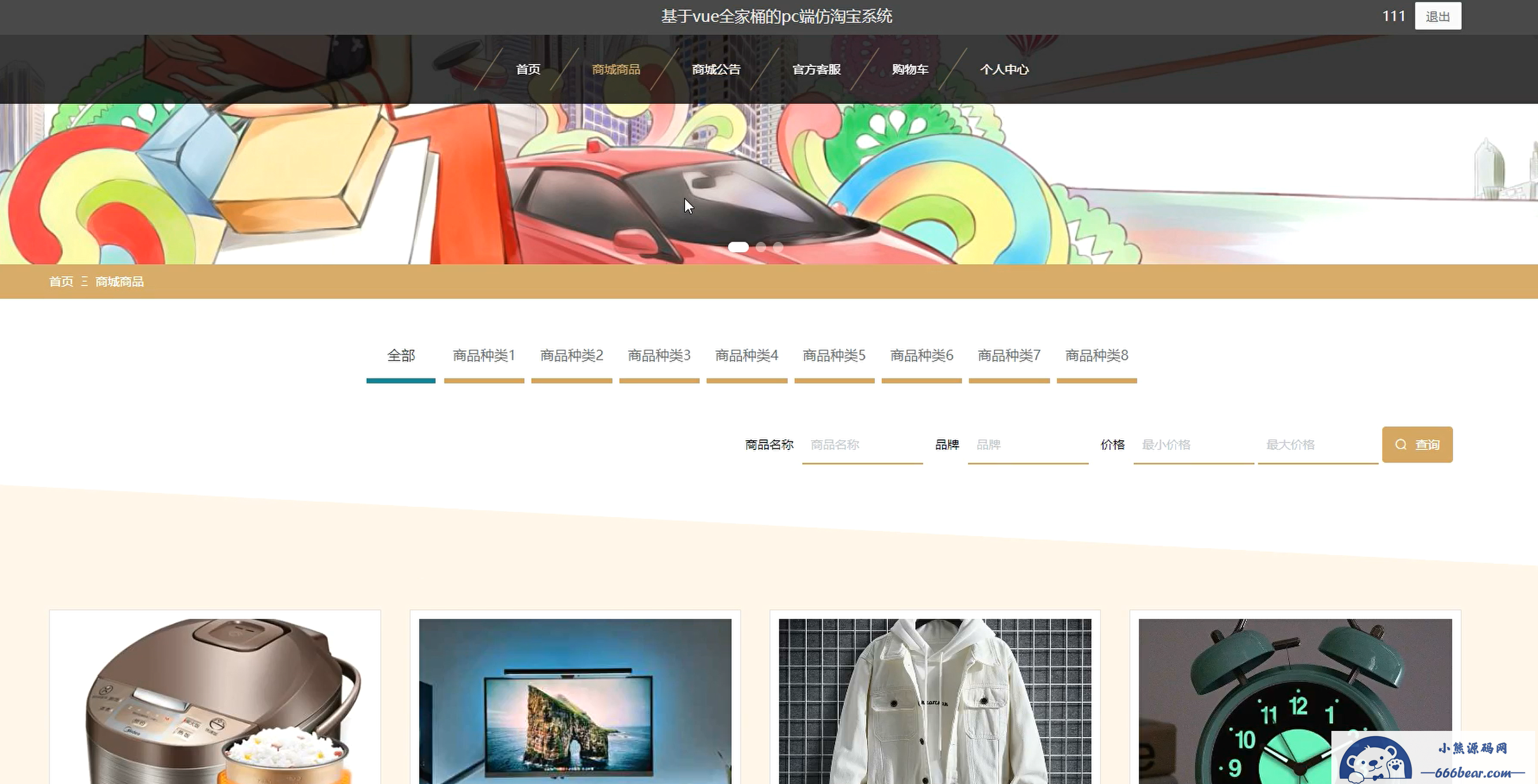This screenshot has height=784, width=1538.
Task: Go to 商城公告 in the nav bar
Action: [x=716, y=69]
